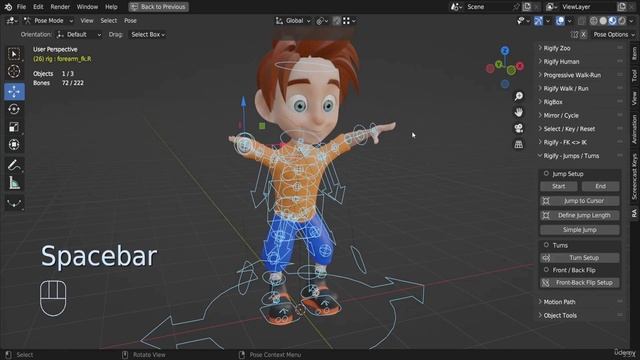
Task: Open the editor type selector button
Action: [11, 21]
